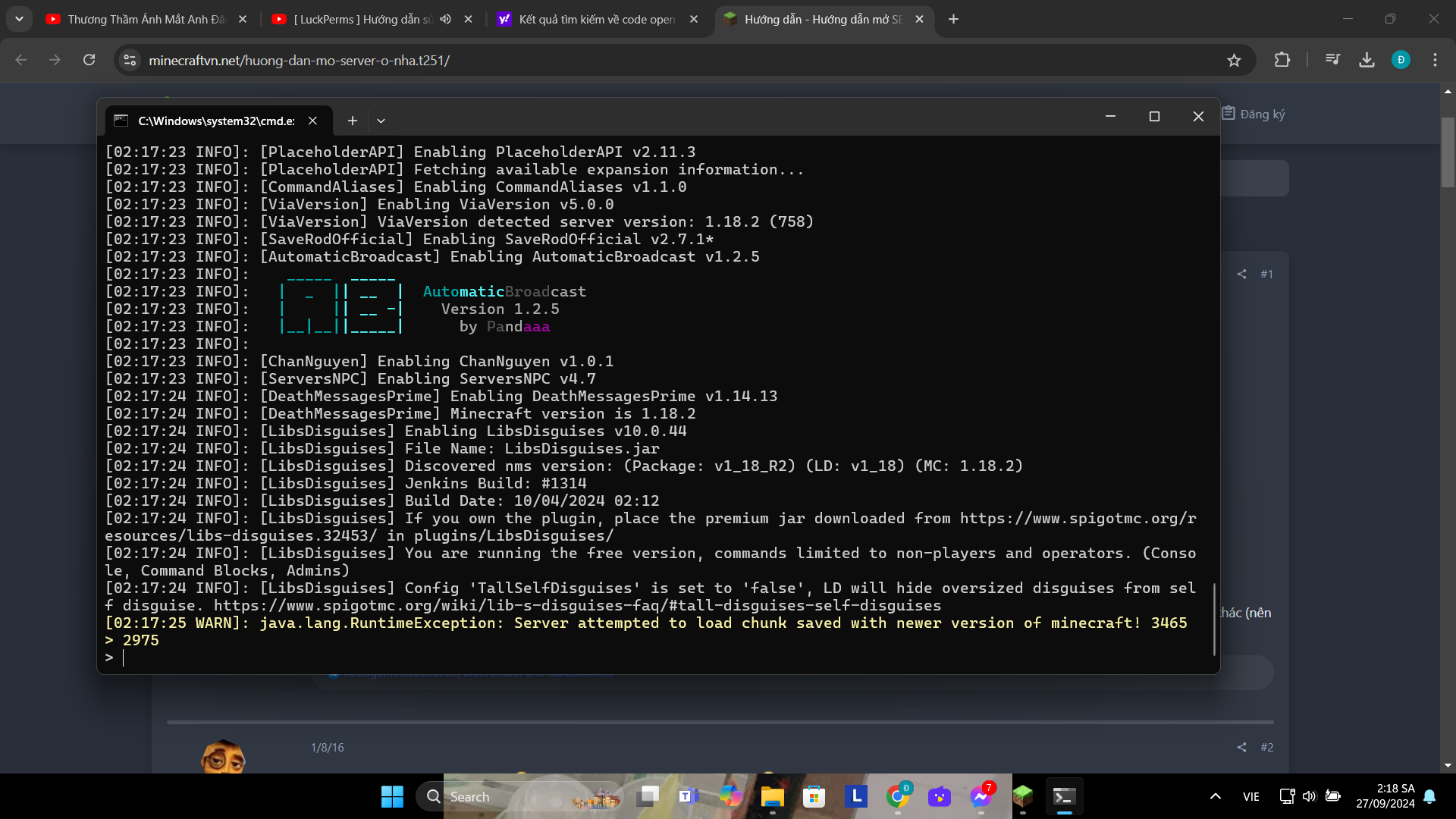
Task: Reload the current page
Action: click(89, 60)
